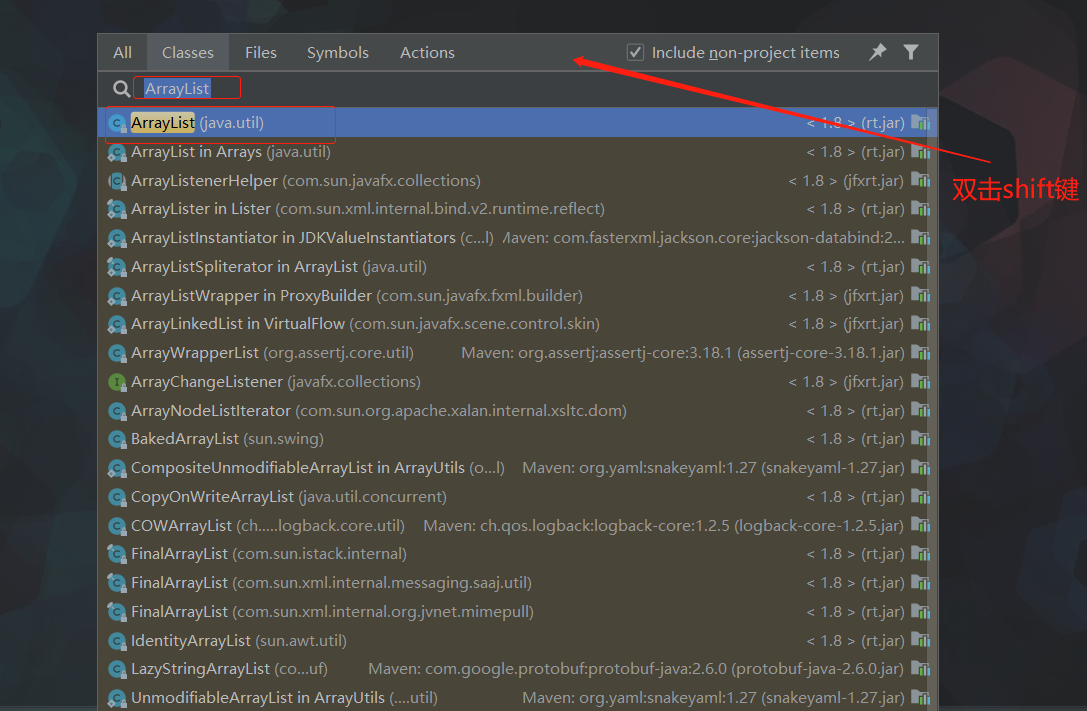The height and width of the screenshot is (711, 1087).
Task: Open the filter funnel icon
Action: click(911, 52)
